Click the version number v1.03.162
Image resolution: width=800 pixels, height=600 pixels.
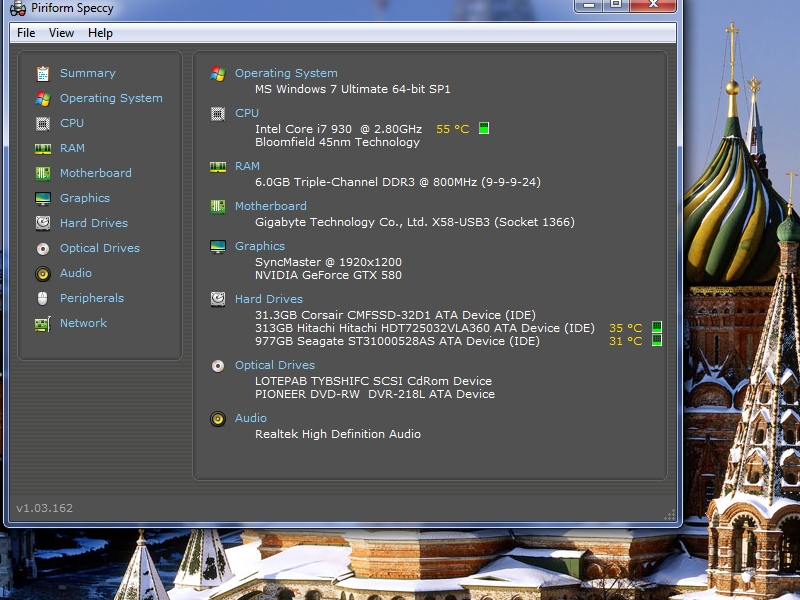[x=44, y=508]
